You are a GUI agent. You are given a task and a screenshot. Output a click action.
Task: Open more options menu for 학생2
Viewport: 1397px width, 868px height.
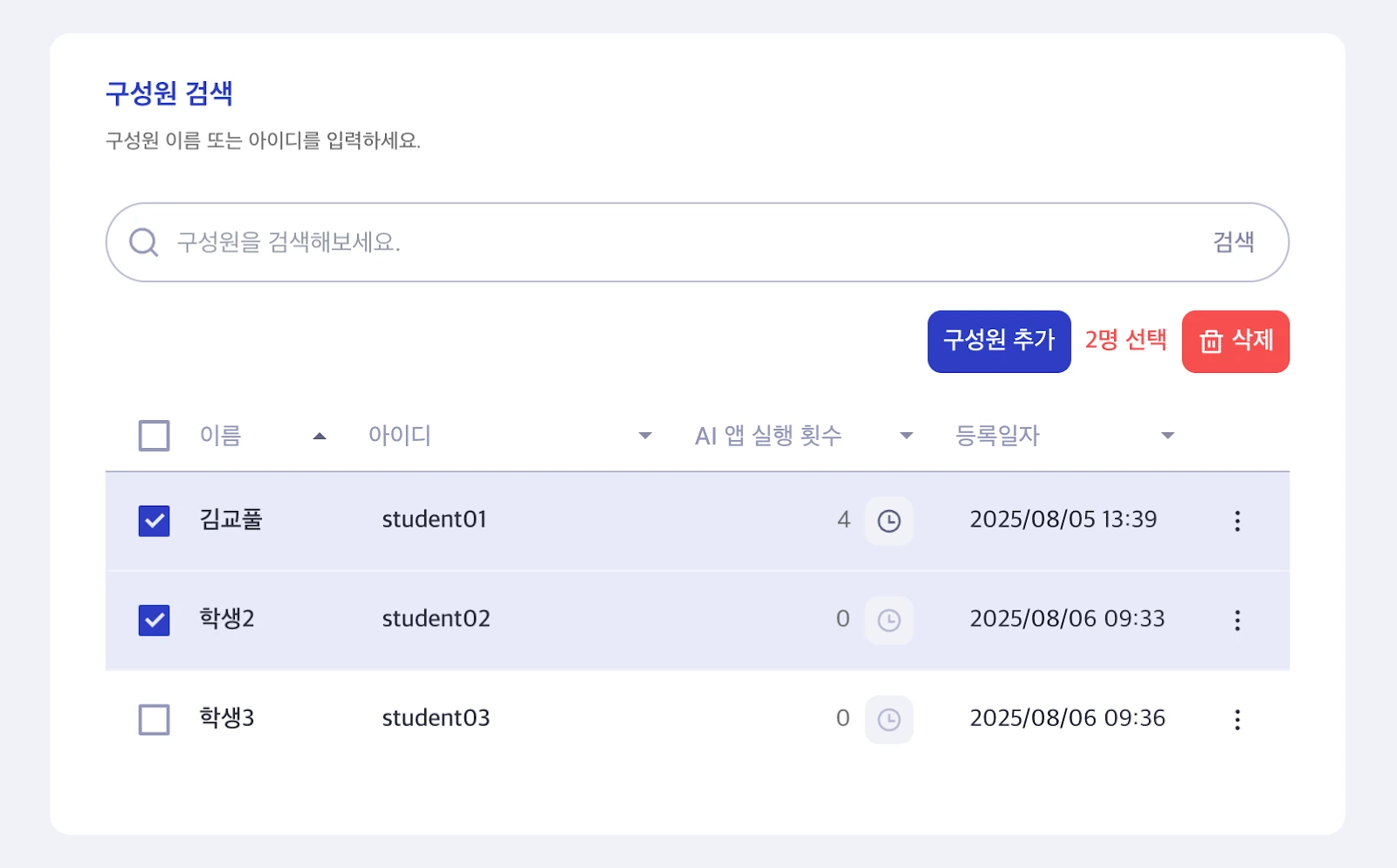1237,620
